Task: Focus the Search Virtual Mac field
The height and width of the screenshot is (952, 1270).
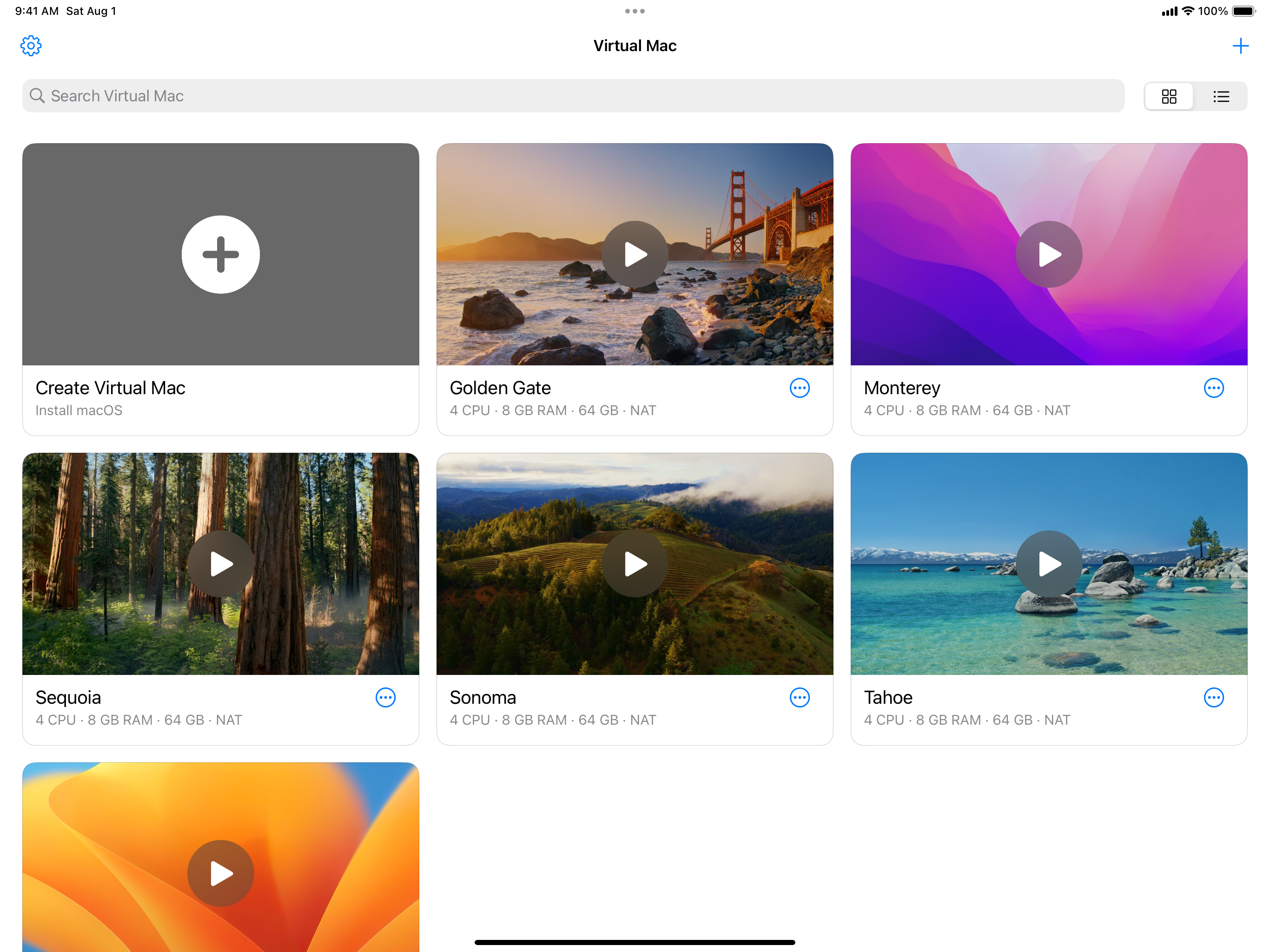Action: (x=573, y=96)
